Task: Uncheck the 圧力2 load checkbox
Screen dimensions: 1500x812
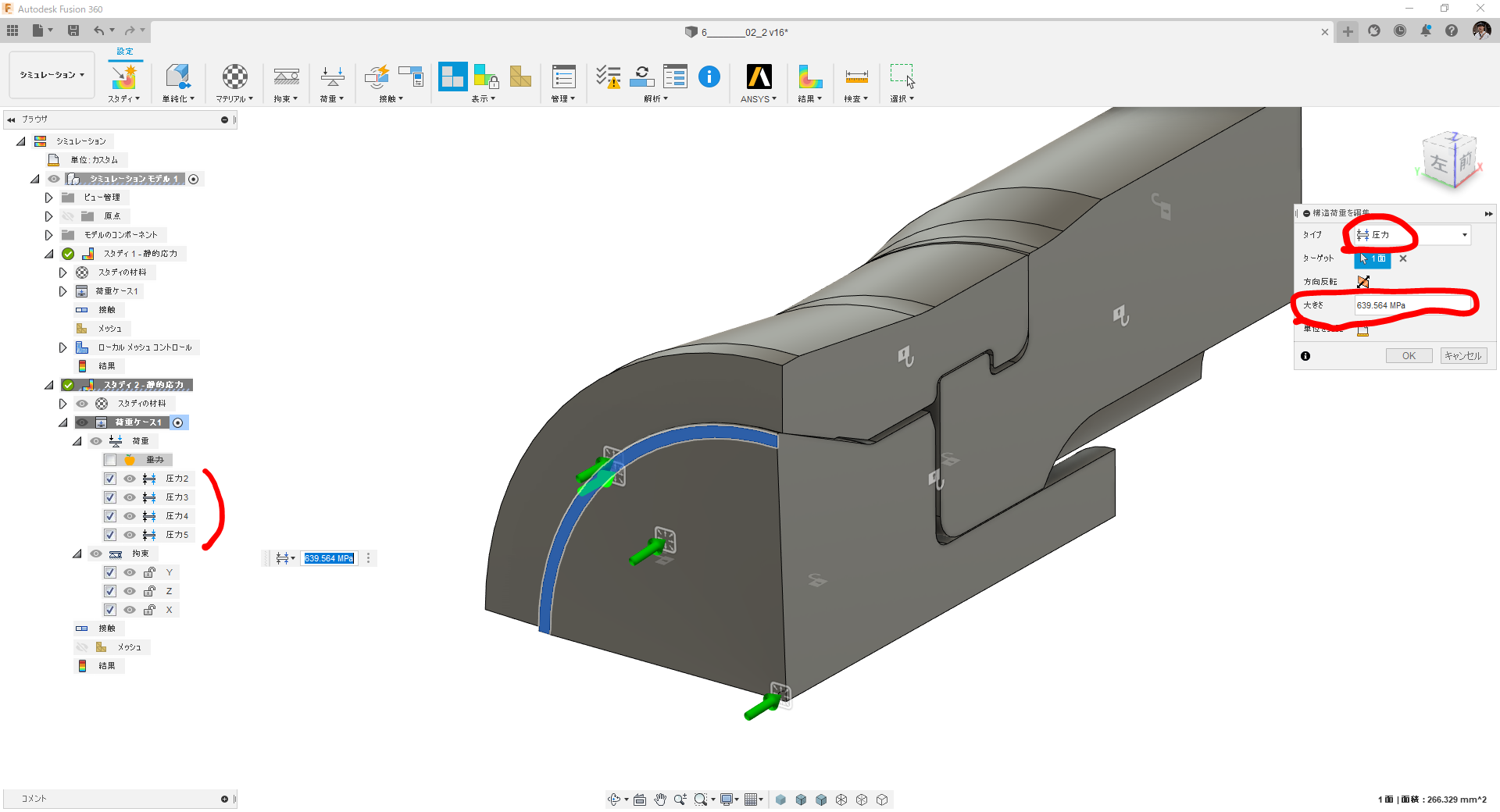Action: click(110, 479)
